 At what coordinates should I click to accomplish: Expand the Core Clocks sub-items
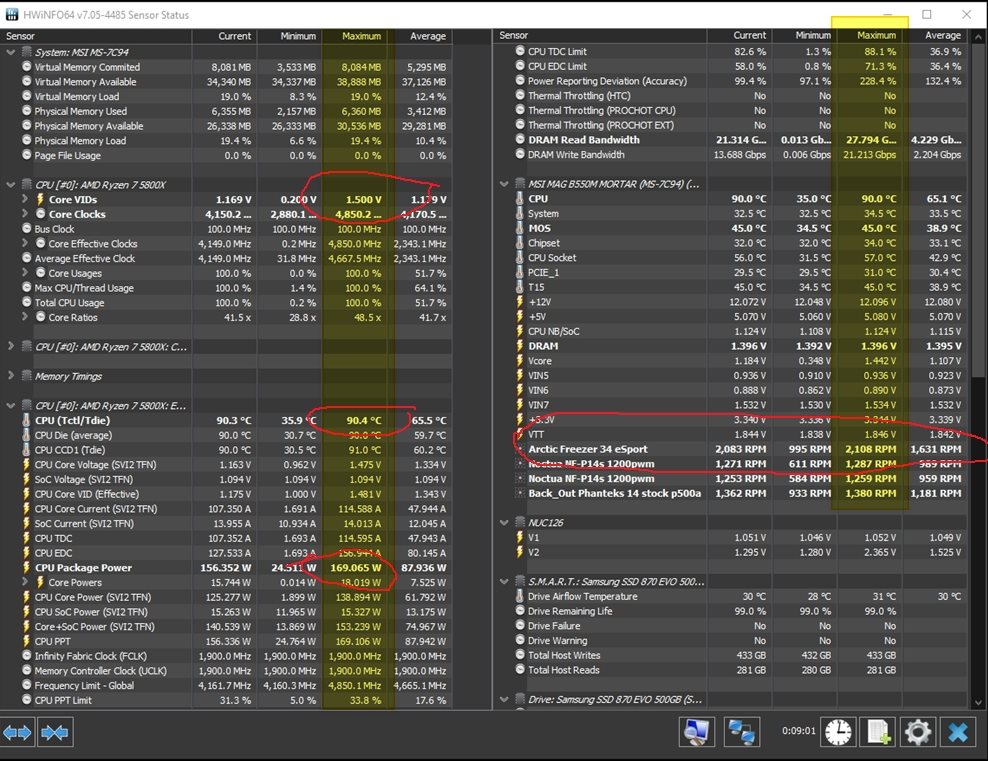pos(26,214)
